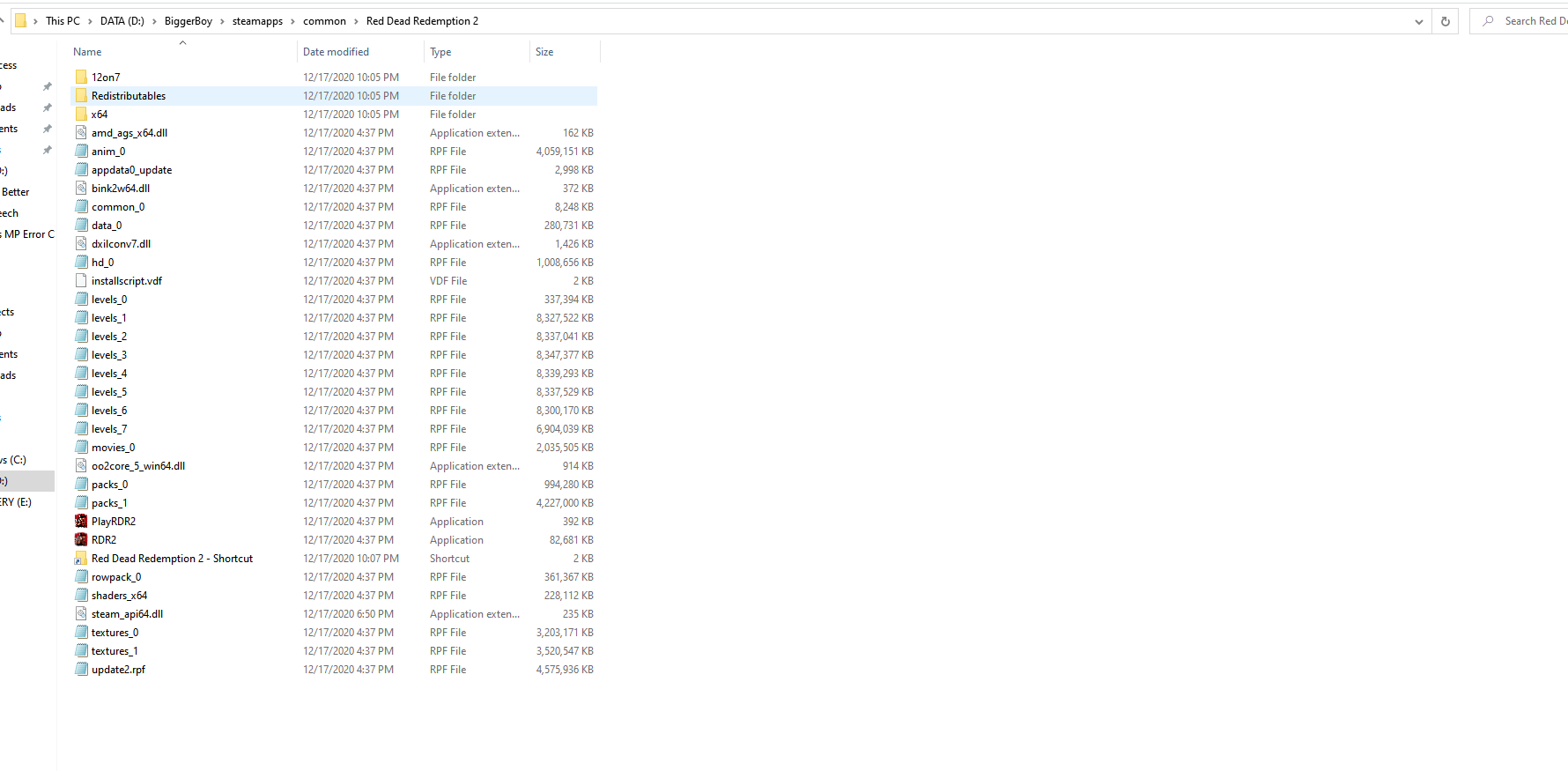Click the Shortcut type cell
Image resolution: width=1568 pixels, height=771 pixels.
click(x=449, y=559)
